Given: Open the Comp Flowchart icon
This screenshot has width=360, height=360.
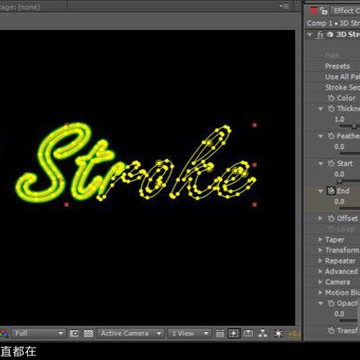Looking at the screenshot, I should (x=263, y=333).
